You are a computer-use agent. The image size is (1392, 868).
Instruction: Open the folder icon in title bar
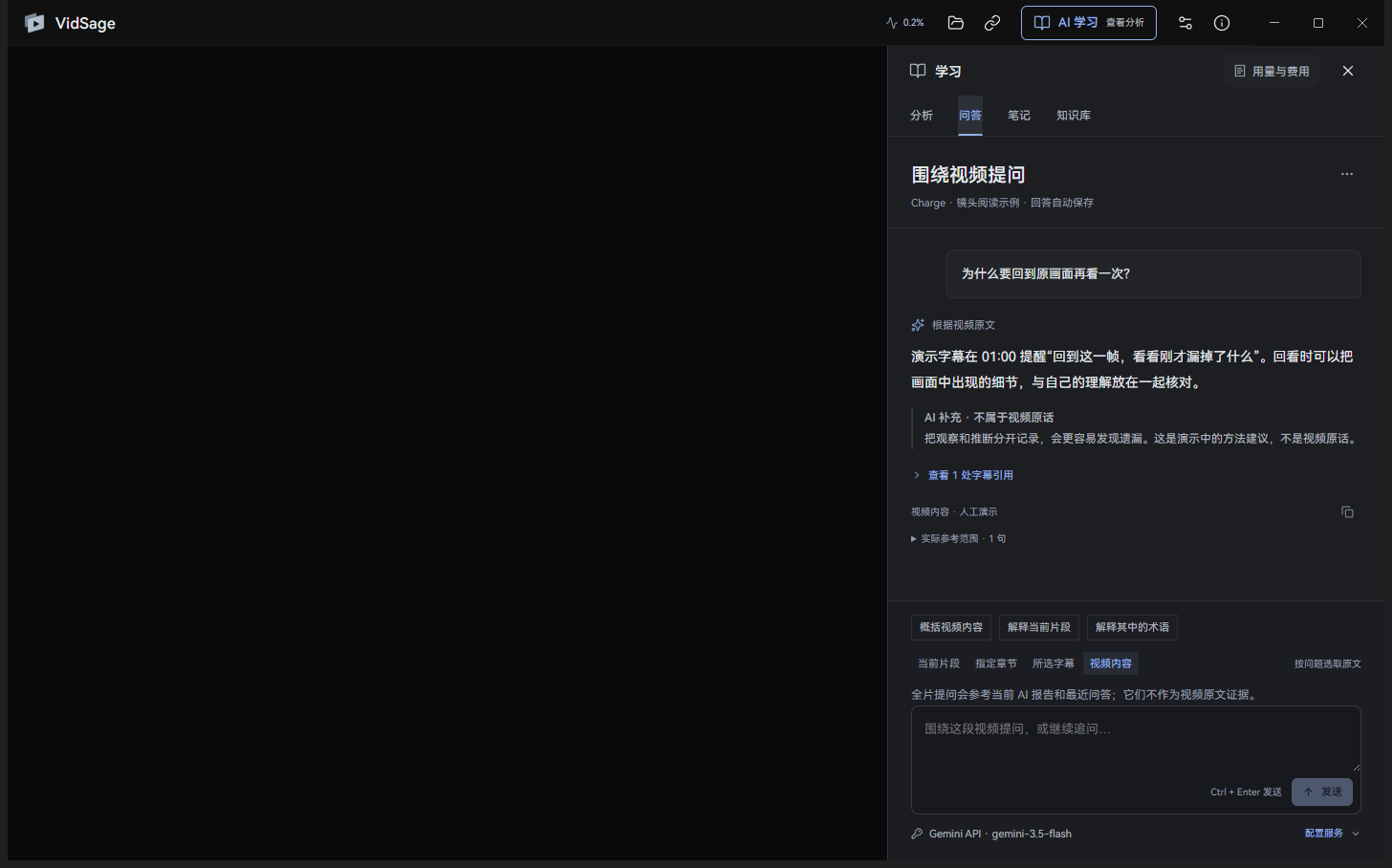coord(955,23)
